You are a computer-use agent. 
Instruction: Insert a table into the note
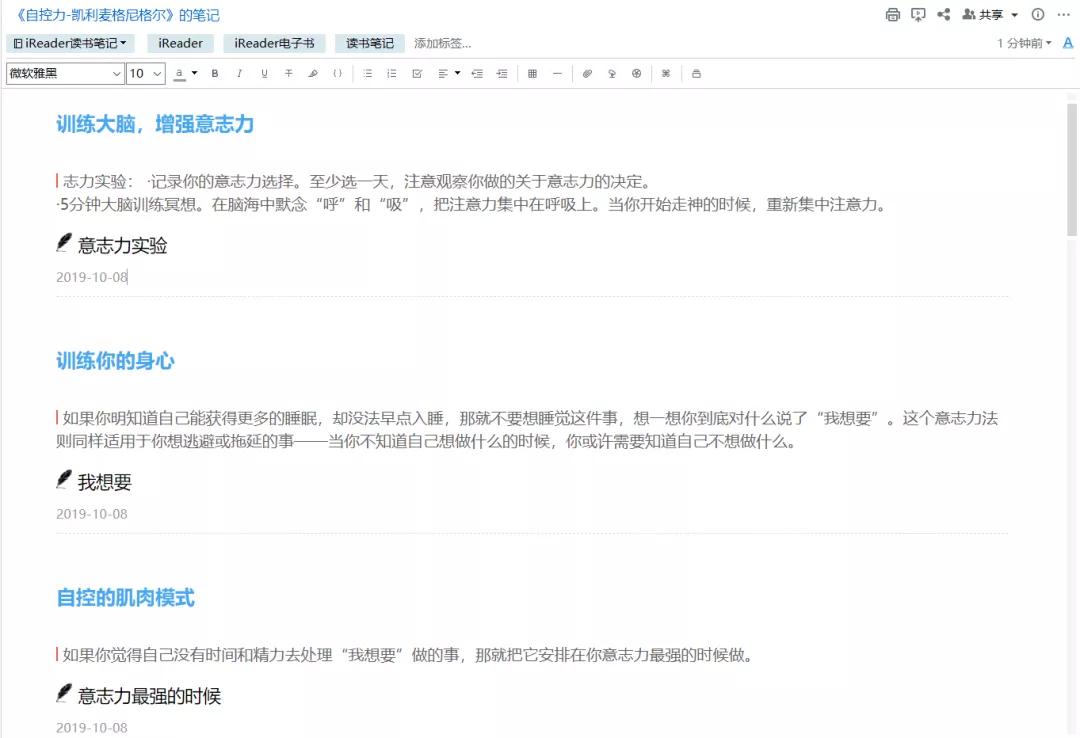[x=530, y=73]
